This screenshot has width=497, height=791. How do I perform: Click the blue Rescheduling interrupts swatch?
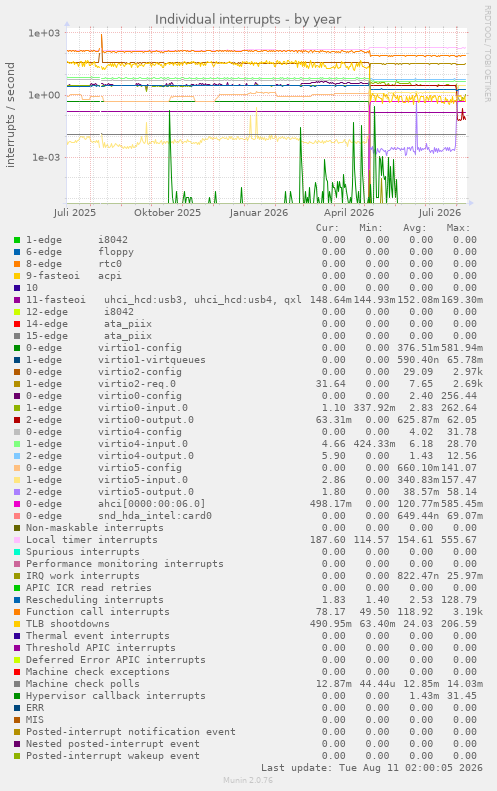[17, 600]
